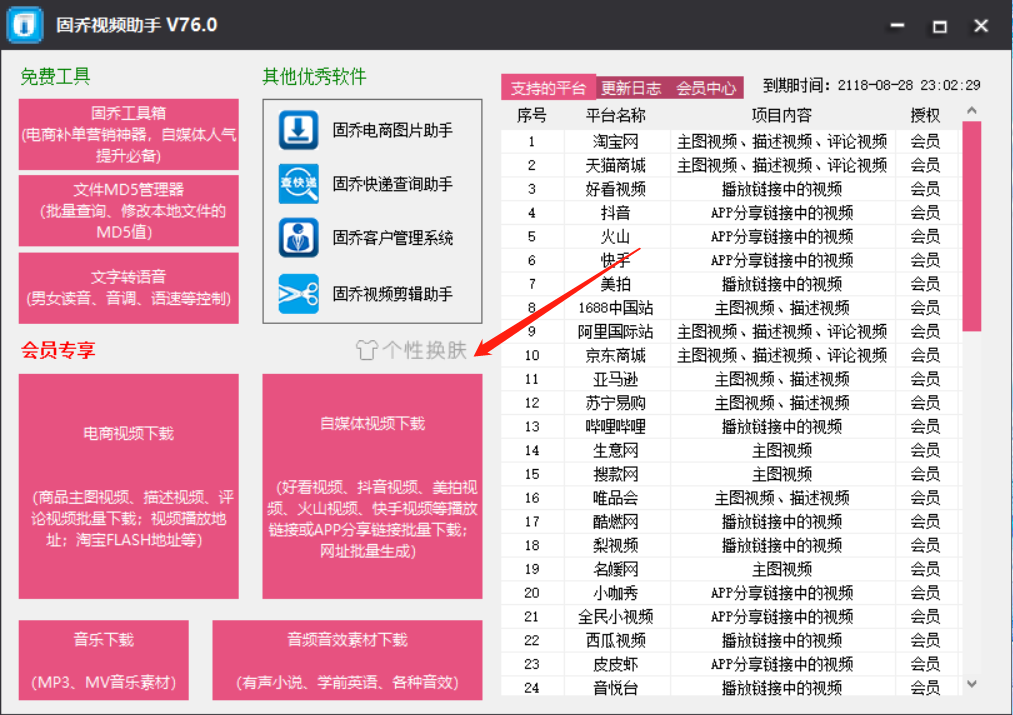
Task: Click the scrollbar down arrow in the platform list
Action: pos(970,685)
